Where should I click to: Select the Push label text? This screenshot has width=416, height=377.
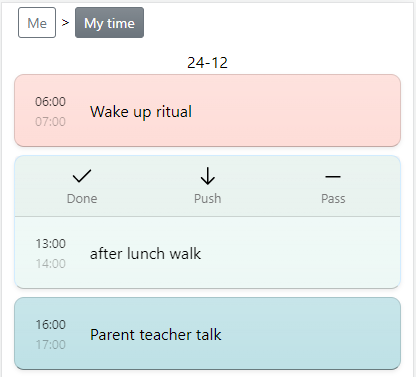pyautogui.click(x=207, y=199)
